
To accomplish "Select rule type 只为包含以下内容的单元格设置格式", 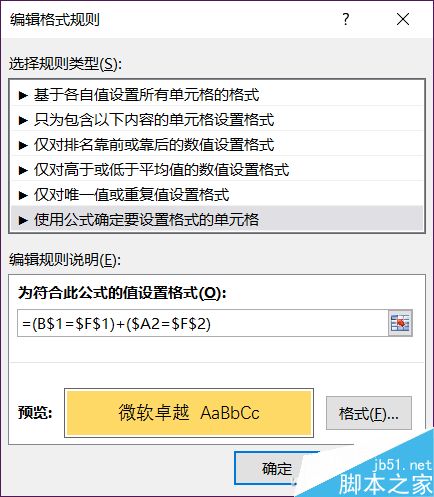I will (x=217, y=120).
